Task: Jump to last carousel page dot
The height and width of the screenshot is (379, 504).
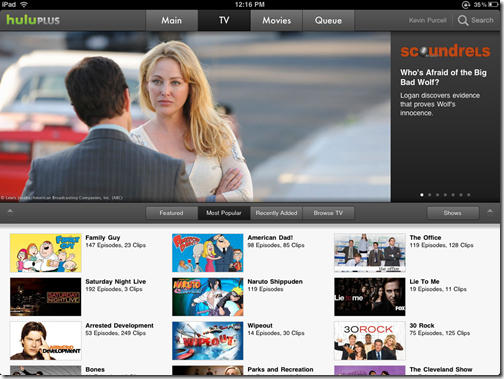Action: [x=469, y=195]
